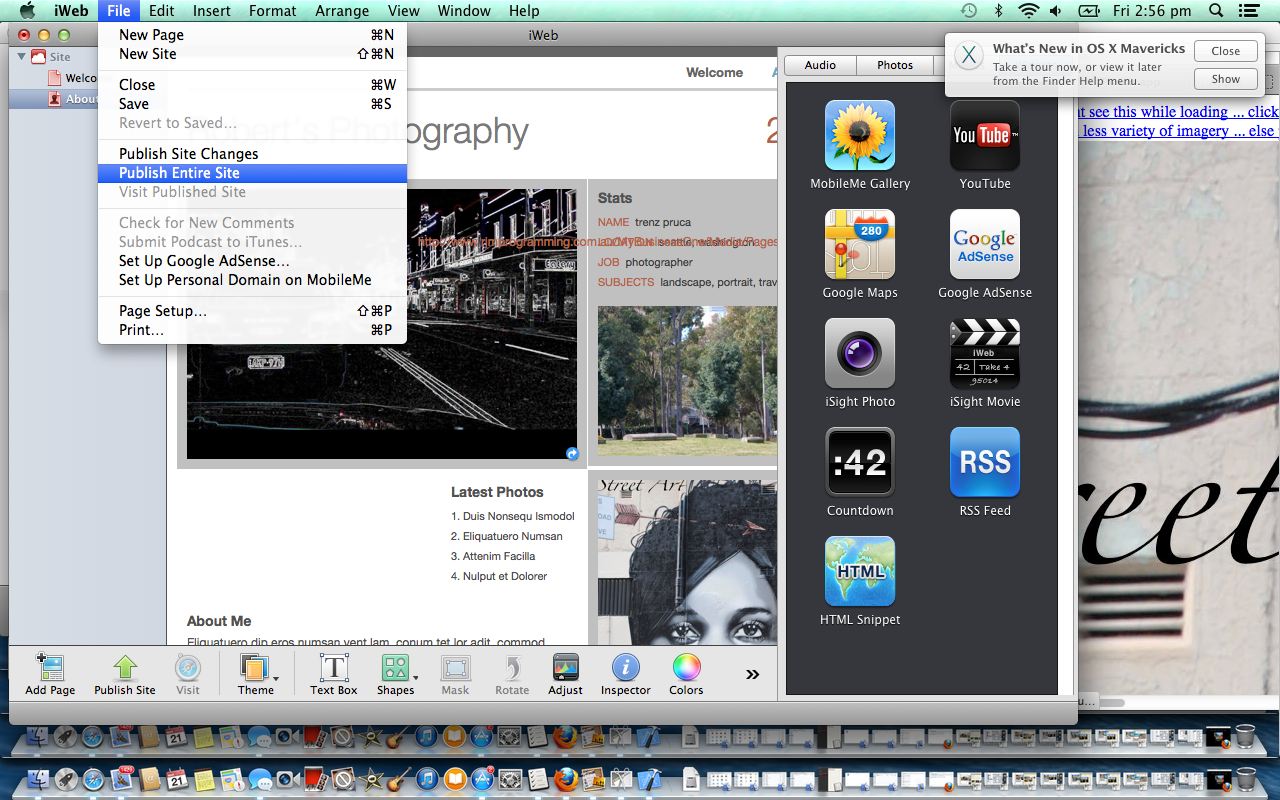Image resolution: width=1280 pixels, height=800 pixels.
Task: Insert the iSight Movie widget
Action: click(984, 353)
